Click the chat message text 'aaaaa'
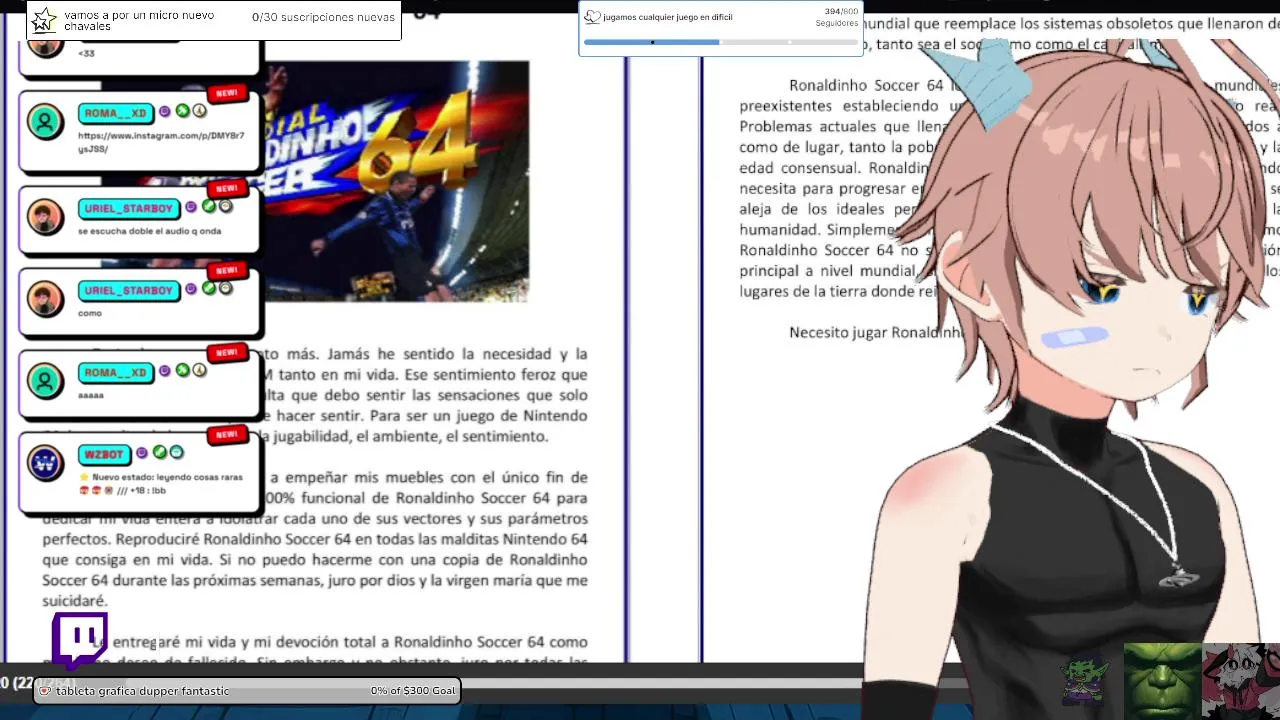The image size is (1280, 720). point(91,395)
